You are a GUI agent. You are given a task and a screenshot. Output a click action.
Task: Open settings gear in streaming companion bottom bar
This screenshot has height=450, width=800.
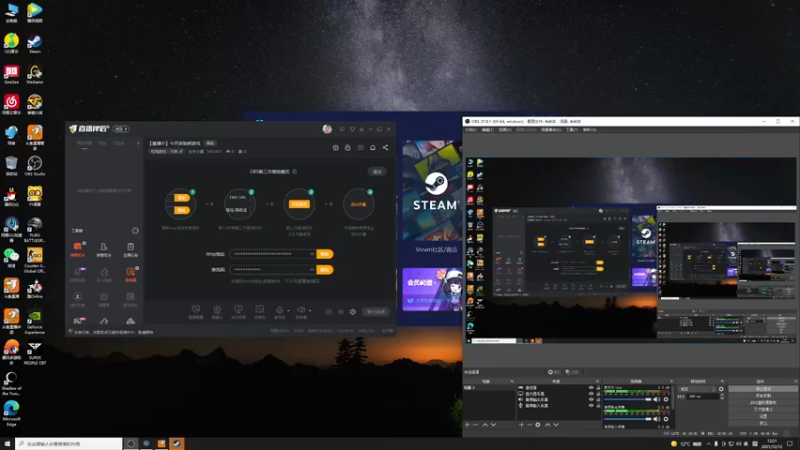pos(353,312)
